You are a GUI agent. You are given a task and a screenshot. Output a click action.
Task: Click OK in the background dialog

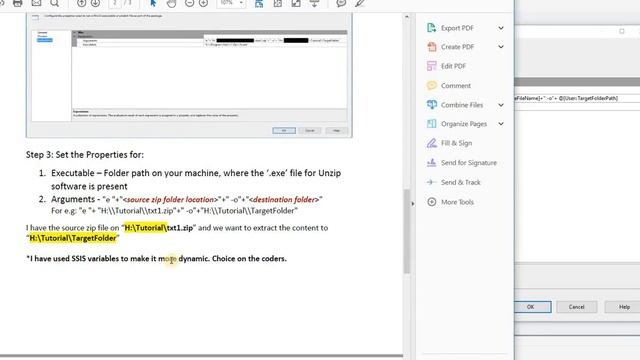(x=532, y=307)
